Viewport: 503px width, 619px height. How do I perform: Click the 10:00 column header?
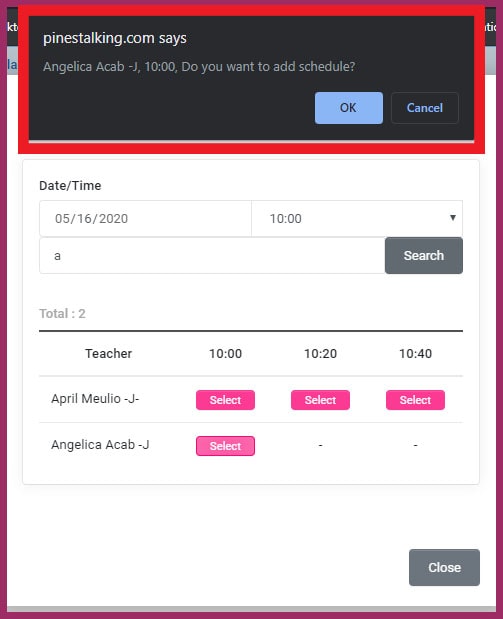pos(225,353)
